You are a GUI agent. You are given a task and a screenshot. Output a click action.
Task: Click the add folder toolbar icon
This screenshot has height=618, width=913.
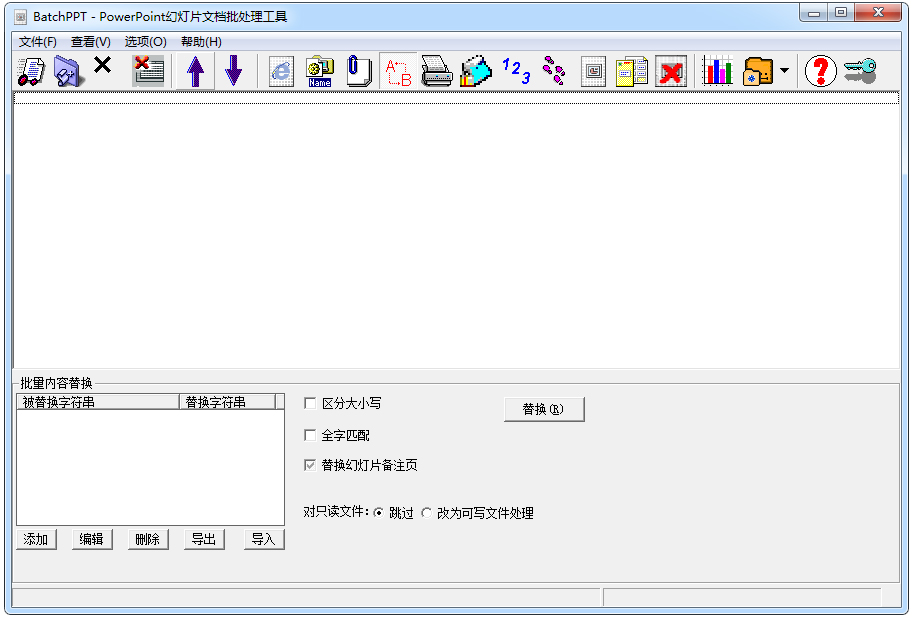(x=69, y=71)
